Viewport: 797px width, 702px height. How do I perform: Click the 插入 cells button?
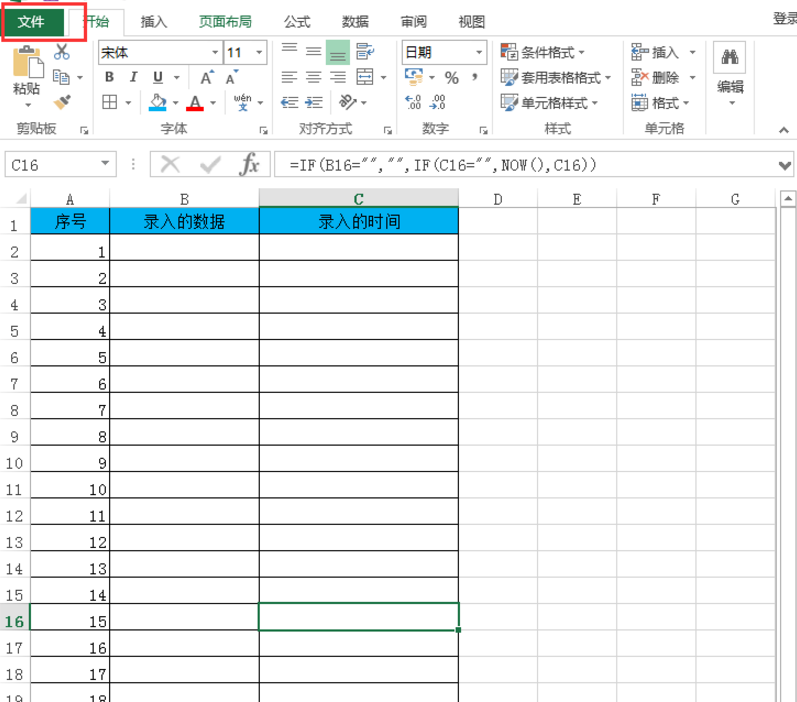[655, 52]
